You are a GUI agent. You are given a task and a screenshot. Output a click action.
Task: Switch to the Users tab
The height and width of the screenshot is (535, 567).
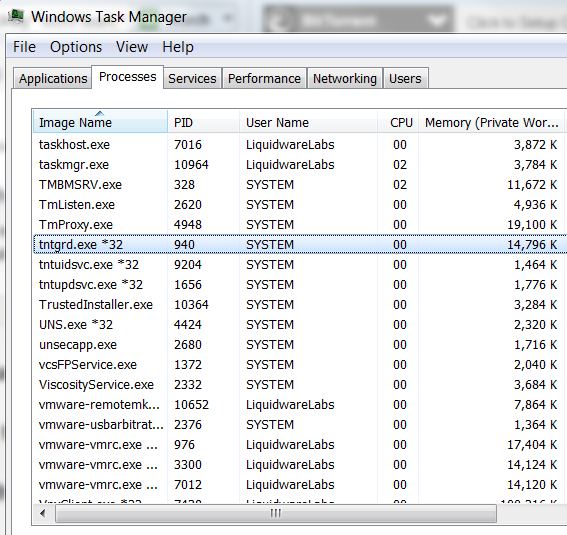405,78
